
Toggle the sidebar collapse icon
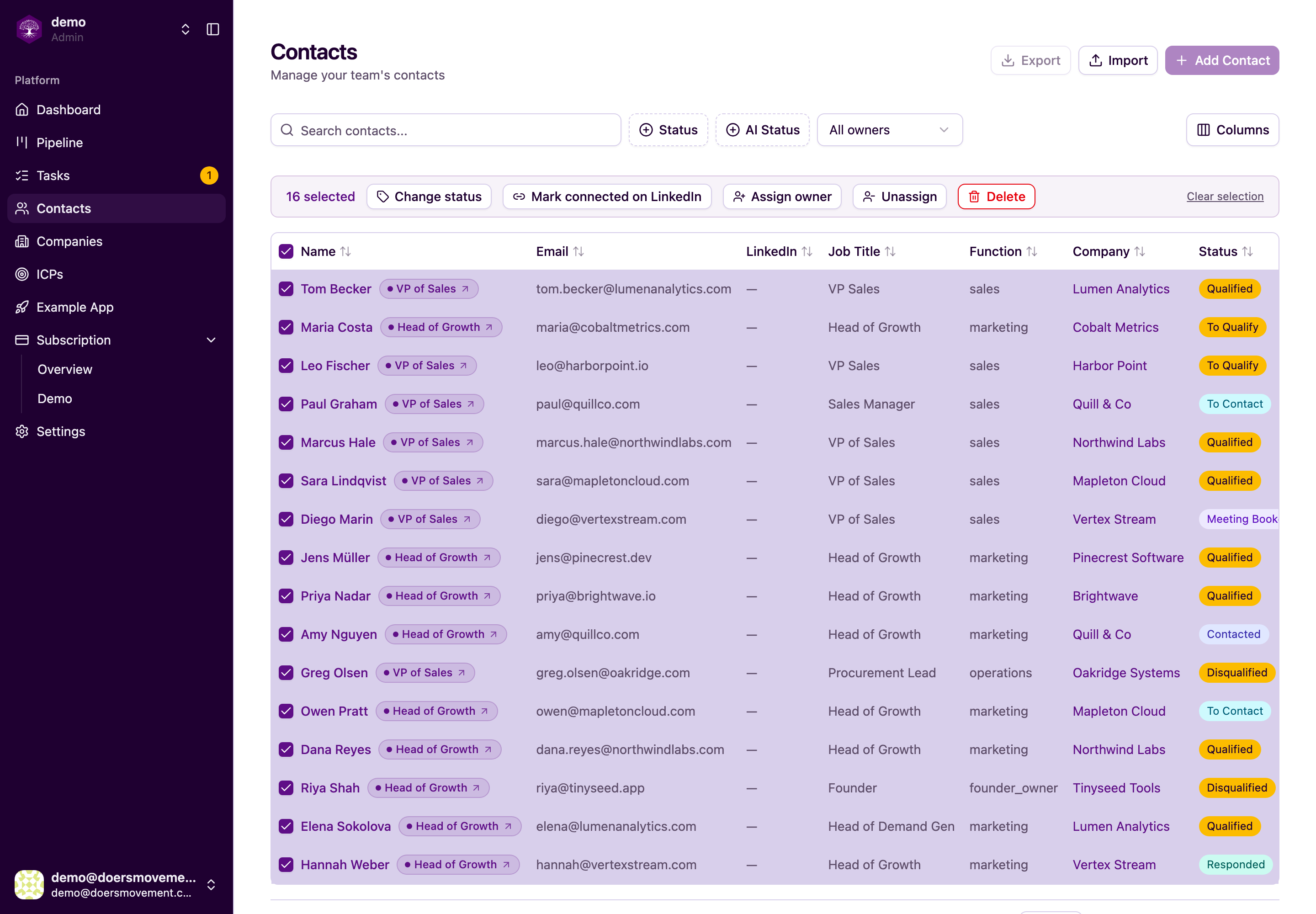pos(212,29)
